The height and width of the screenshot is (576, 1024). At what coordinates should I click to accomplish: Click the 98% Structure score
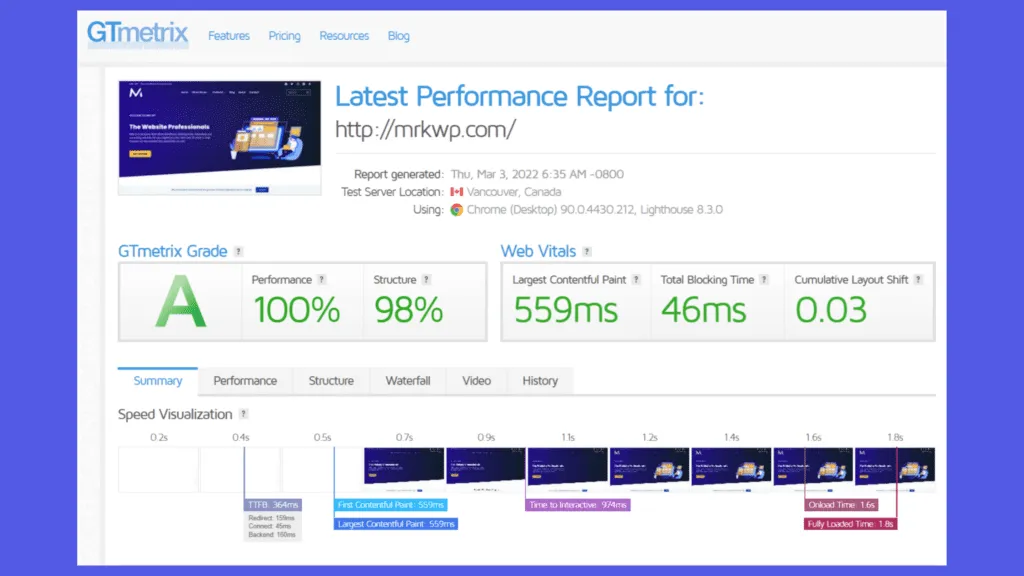click(409, 310)
